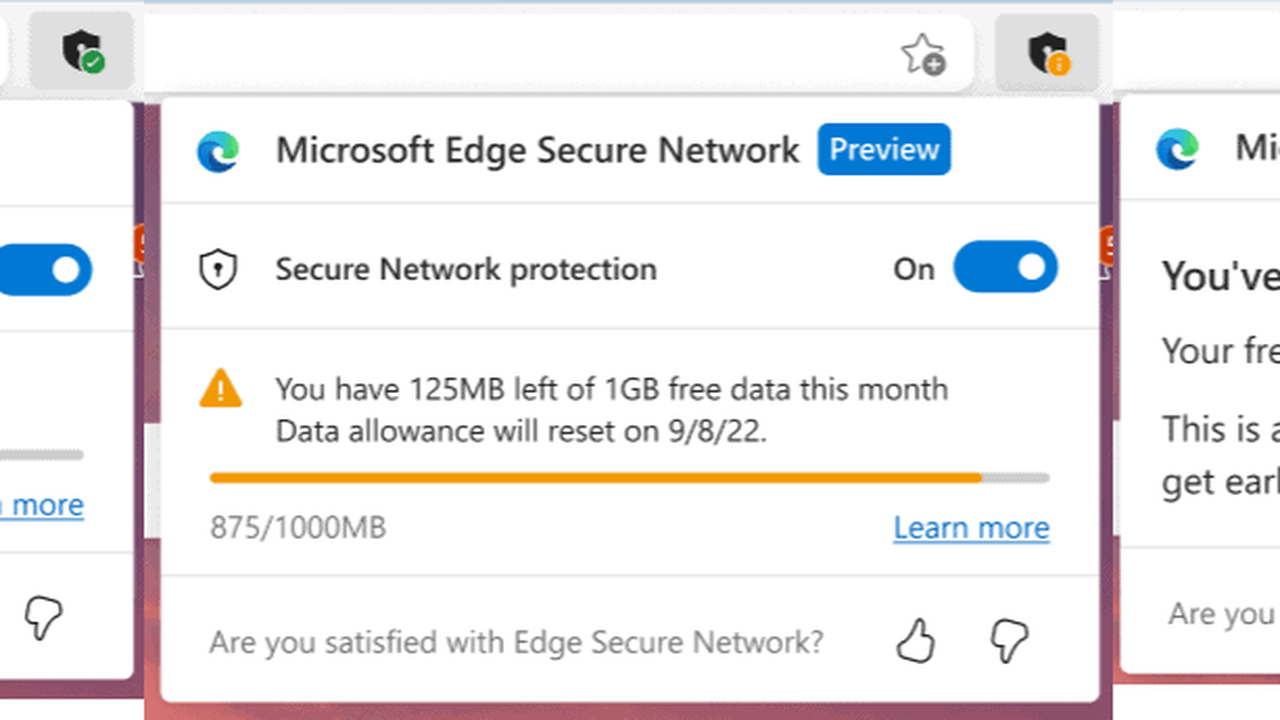Select the shield icon with green checkmark
The height and width of the screenshot is (720, 1280).
coord(80,50)
